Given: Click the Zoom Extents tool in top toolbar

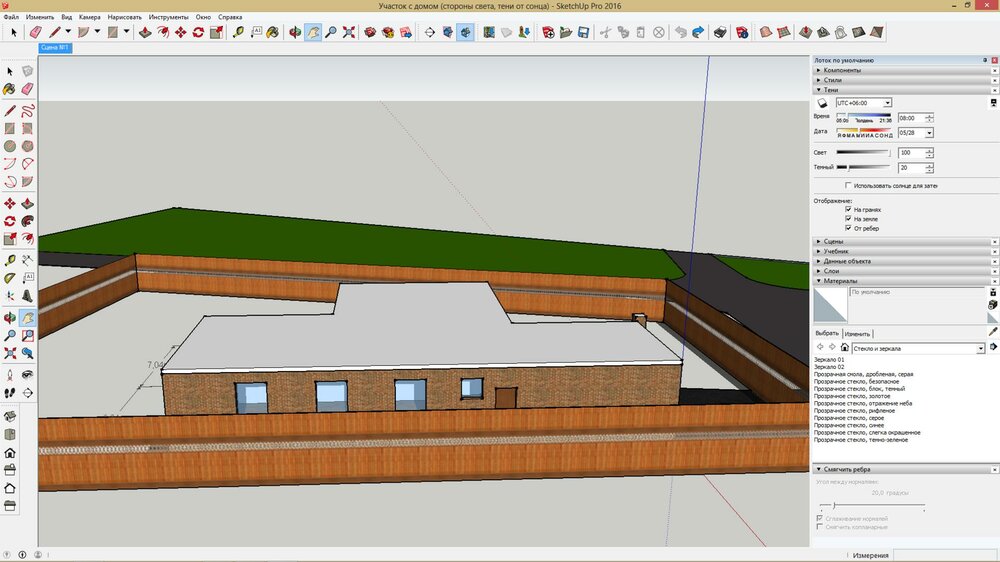Looking at the screenshot, I should pyautogui.click(x=349, y=32).
